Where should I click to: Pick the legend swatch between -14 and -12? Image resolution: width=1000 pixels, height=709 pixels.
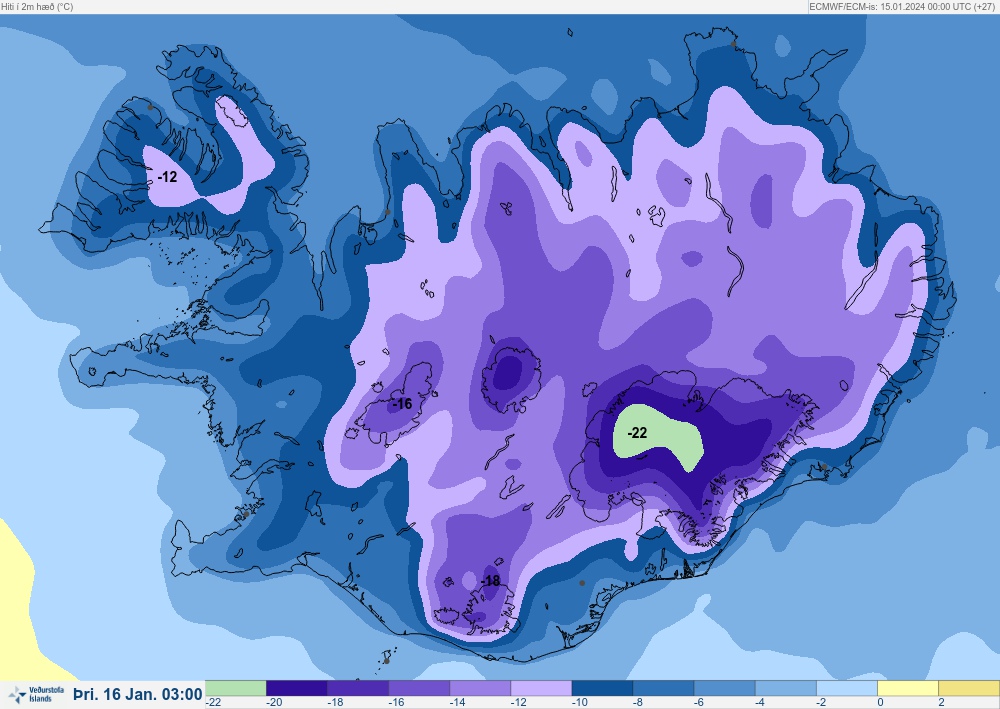480,688
